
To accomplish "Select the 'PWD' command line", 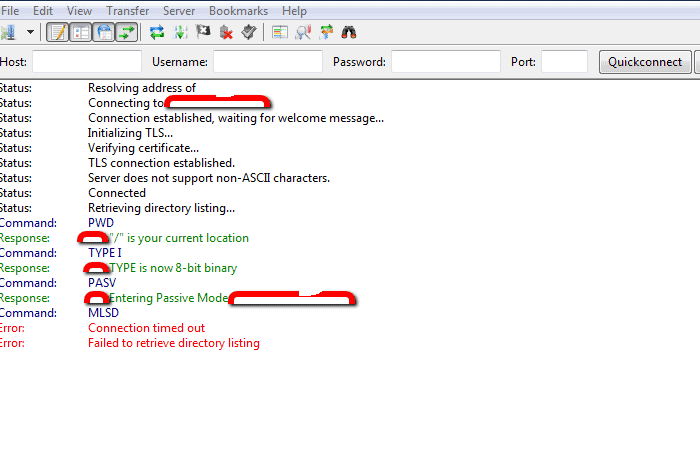I will [x=101, y=223].
